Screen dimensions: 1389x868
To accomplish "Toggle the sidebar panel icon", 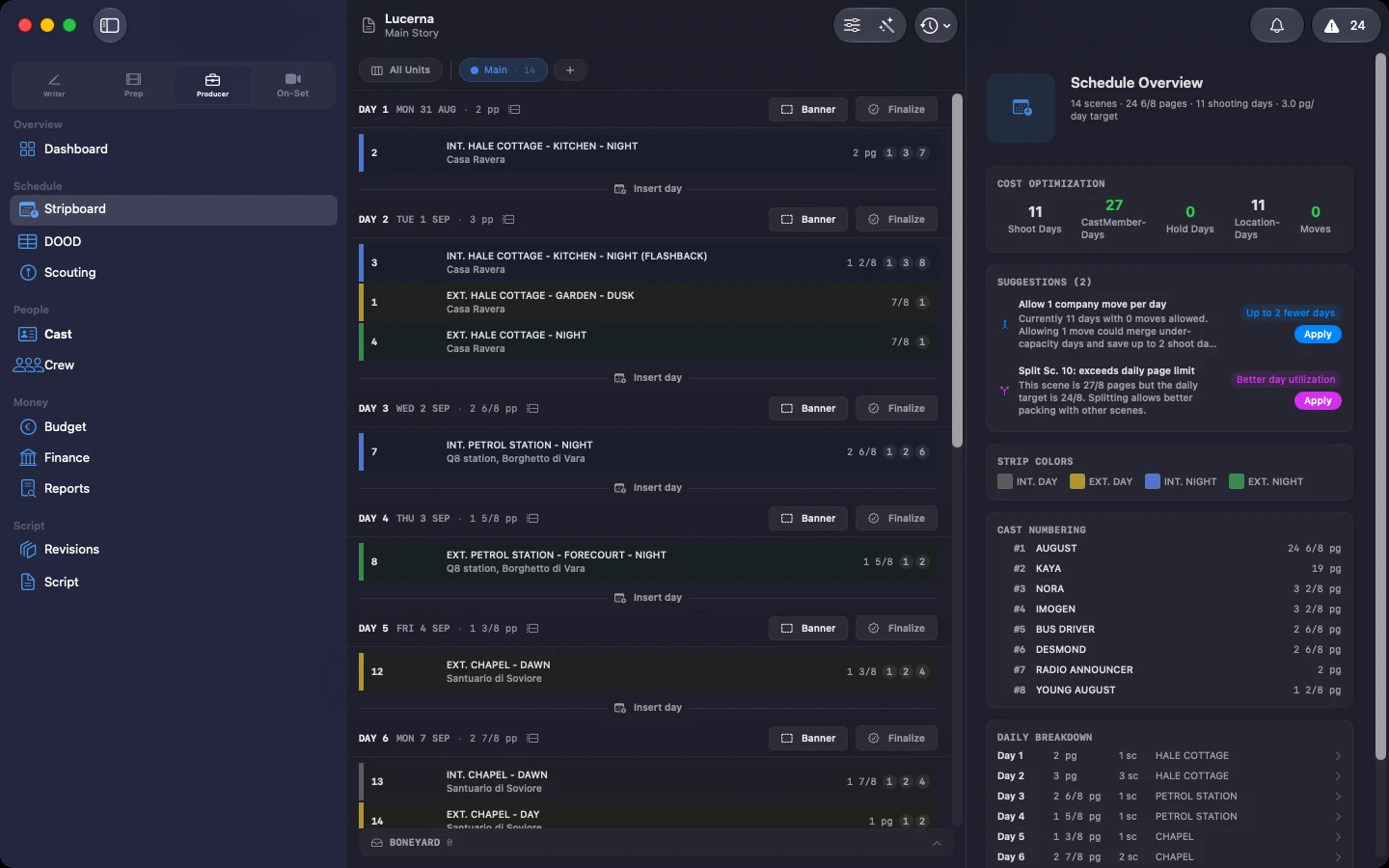I will pyautogui.click(x=110, y=26).
